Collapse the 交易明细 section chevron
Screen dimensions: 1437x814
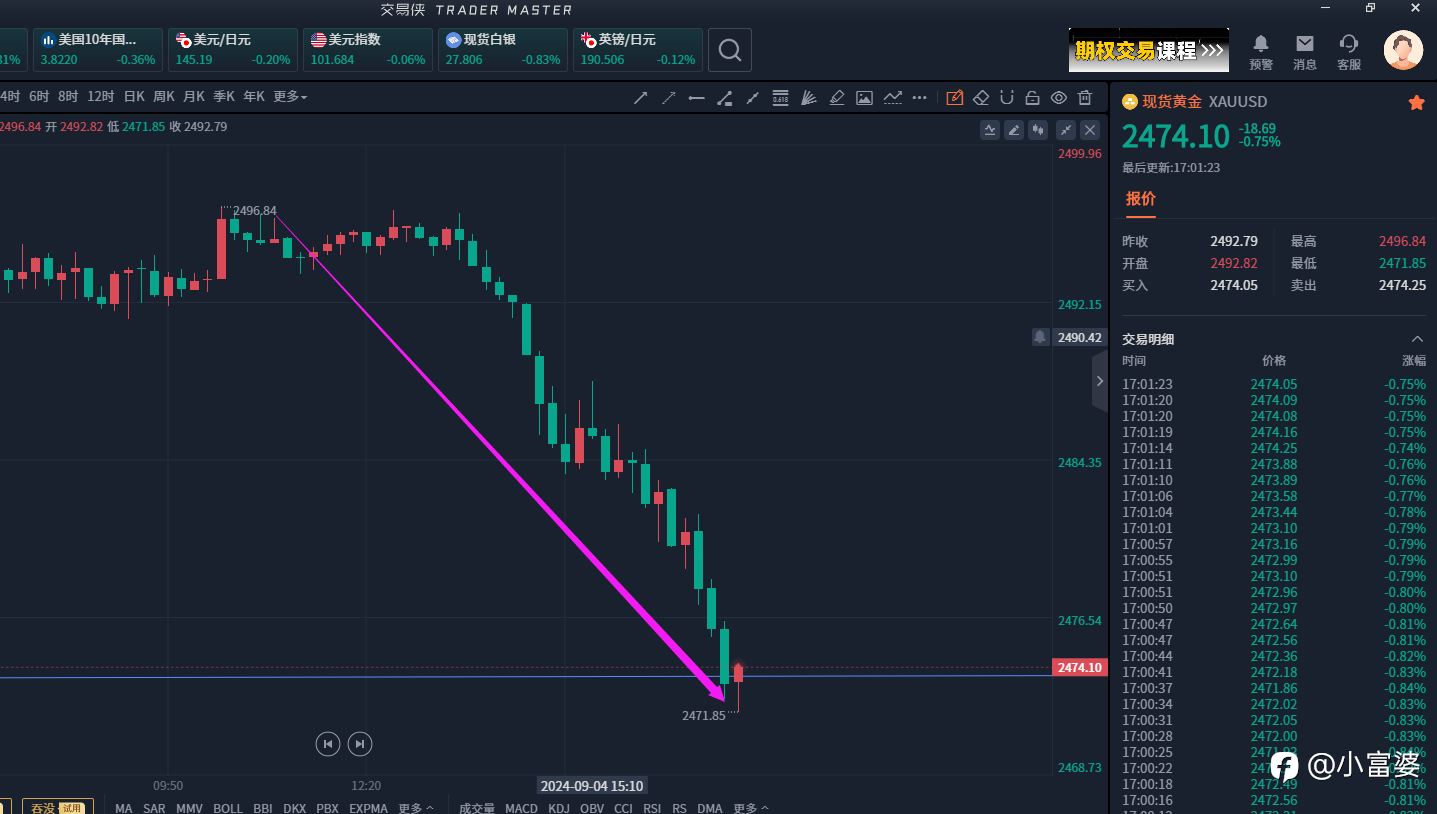1417,339
